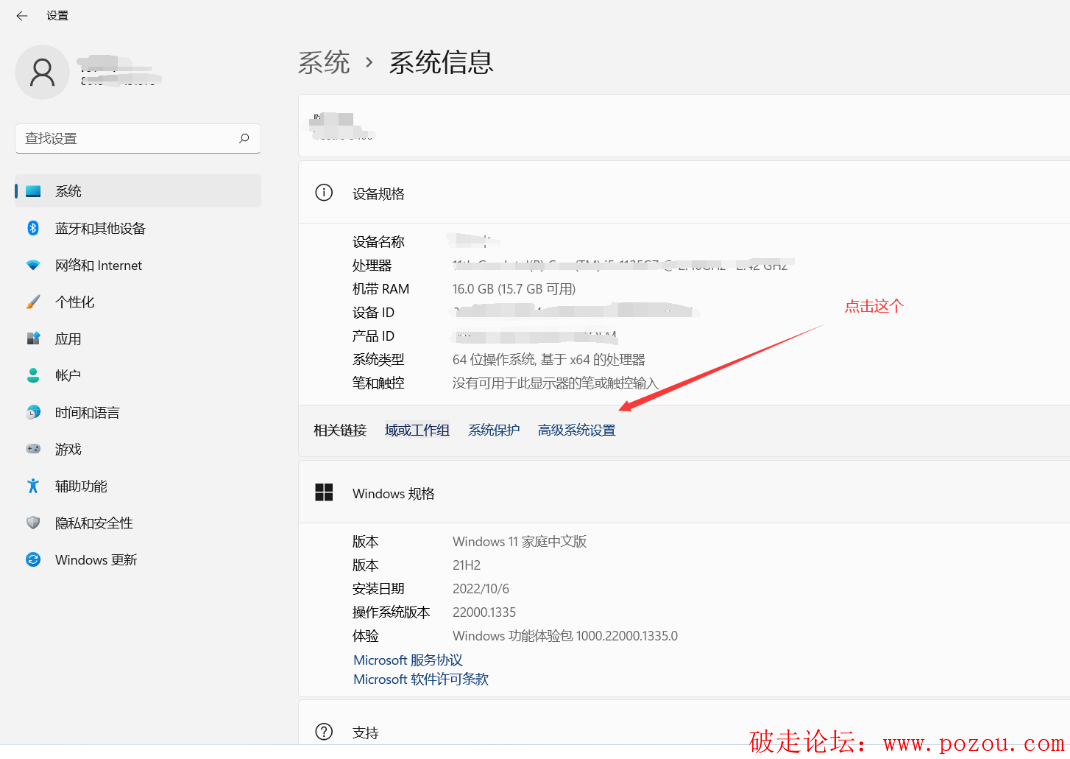Select the 机带 RAM label
The image size is (1070, 759).
[x=381, y=289]
